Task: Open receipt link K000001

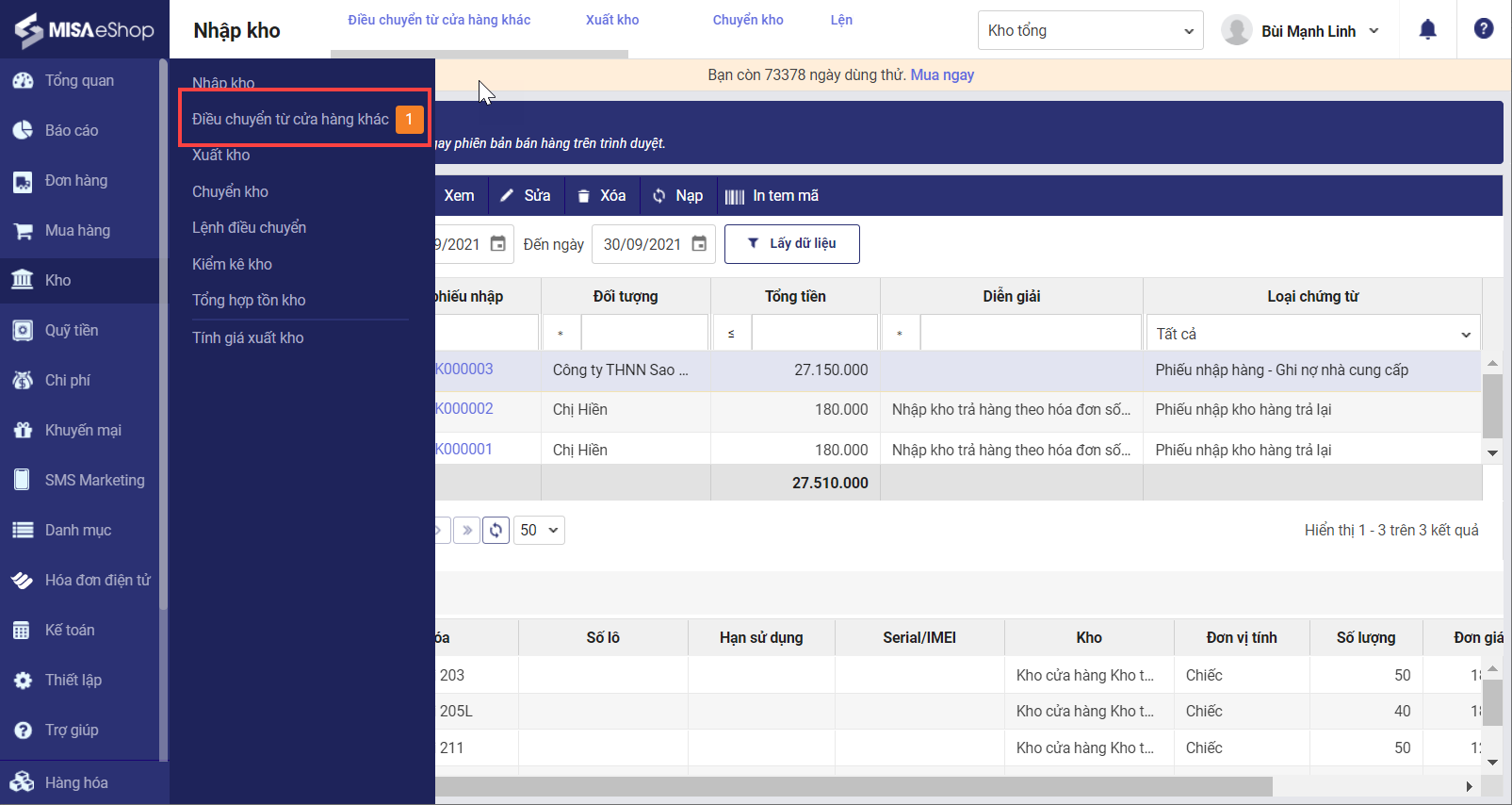Action: pos(463,450)
